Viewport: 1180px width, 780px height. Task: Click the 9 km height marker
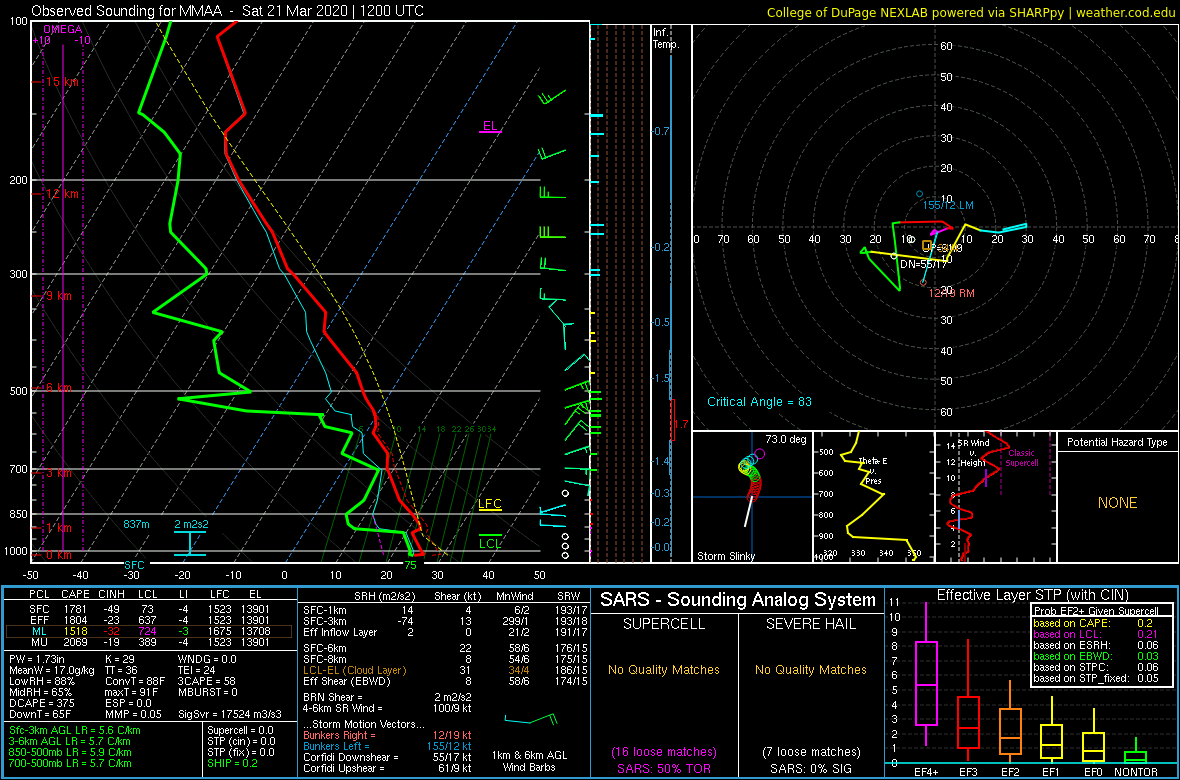point(59,297)
